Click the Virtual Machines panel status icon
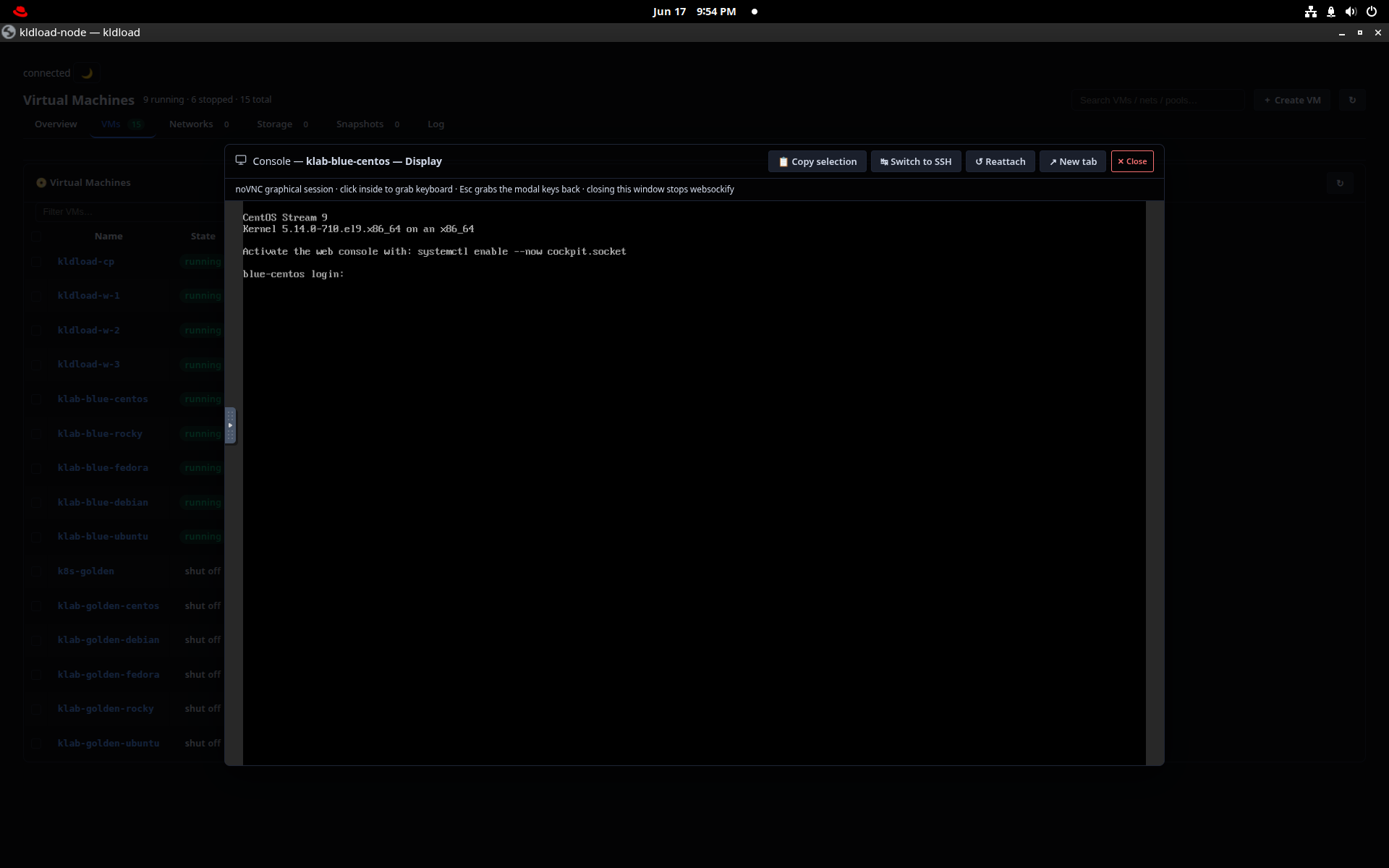Image resolution: width=1389 pixels, height=868 pixels. pos(41,183)
